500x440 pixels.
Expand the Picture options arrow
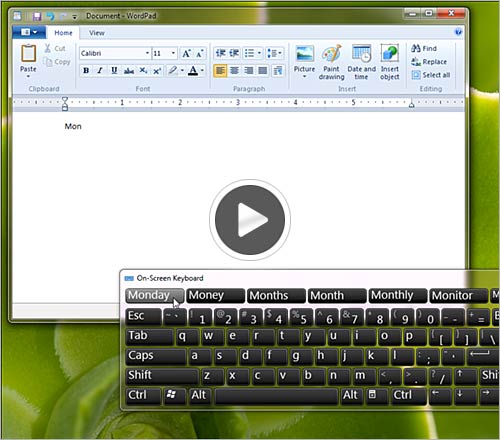click(x=304, y=77)
